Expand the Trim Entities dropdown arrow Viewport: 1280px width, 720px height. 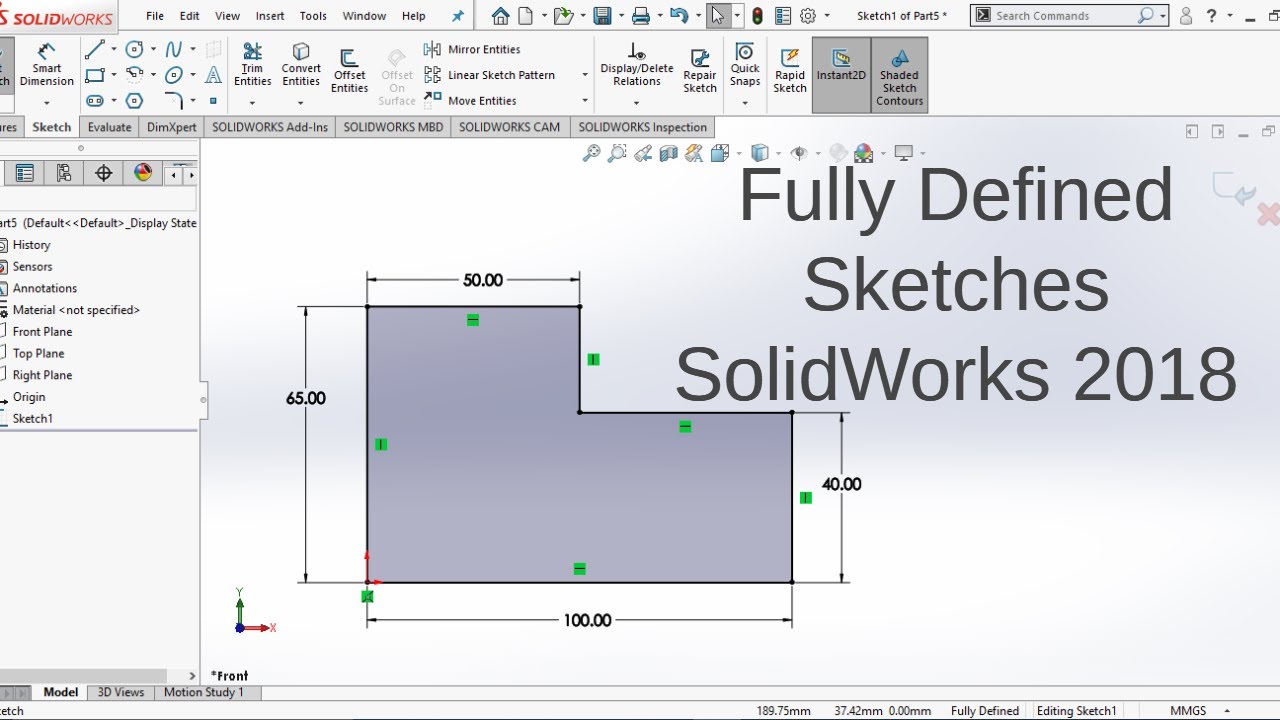252,102
